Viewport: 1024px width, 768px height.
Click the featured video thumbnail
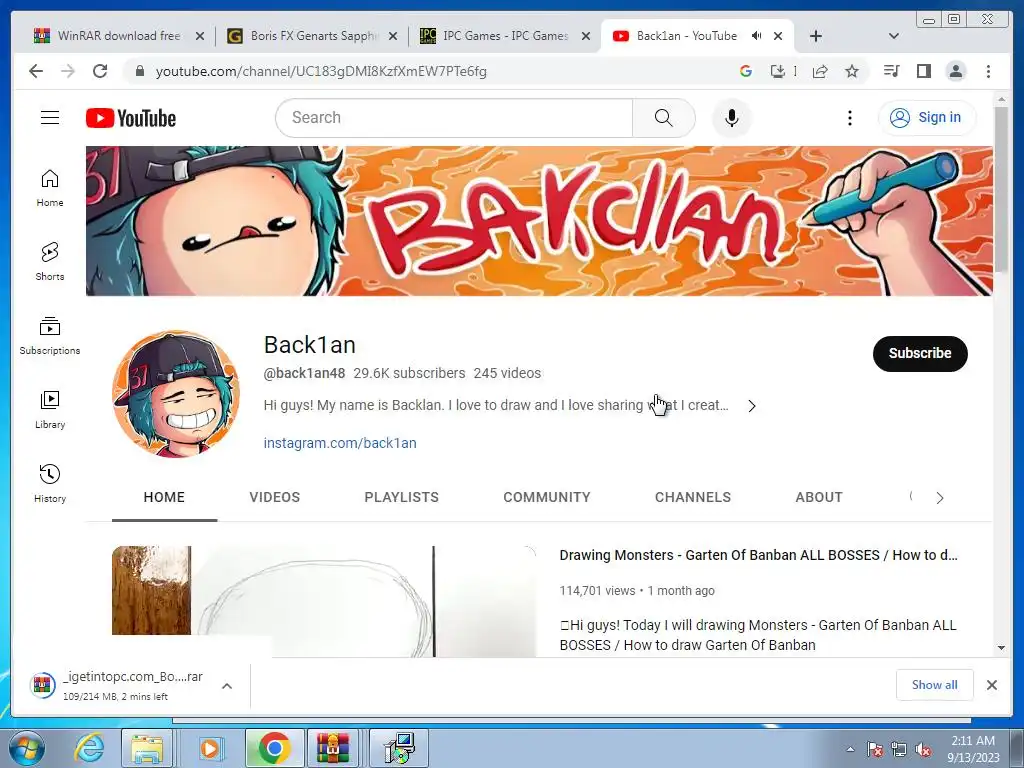(x=324, y=601)
